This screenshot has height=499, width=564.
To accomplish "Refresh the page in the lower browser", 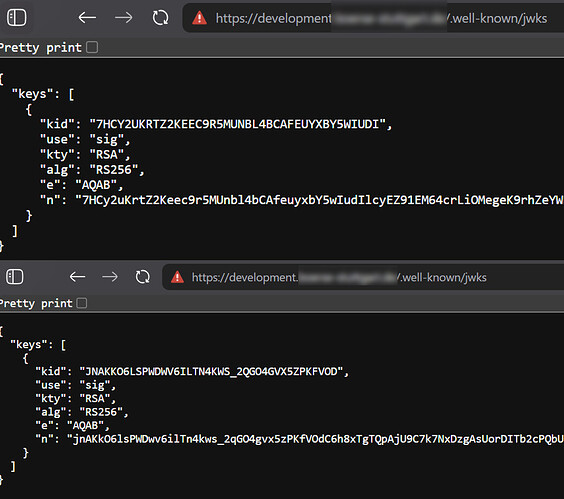I will [142, 277].
